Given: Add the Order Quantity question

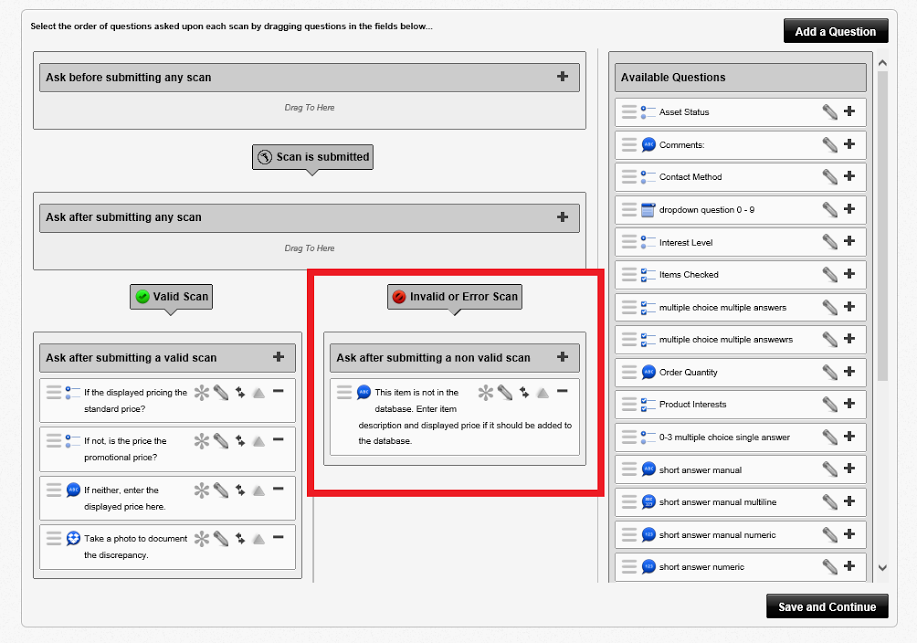Looking at the screenshot, I should [850, 371].
